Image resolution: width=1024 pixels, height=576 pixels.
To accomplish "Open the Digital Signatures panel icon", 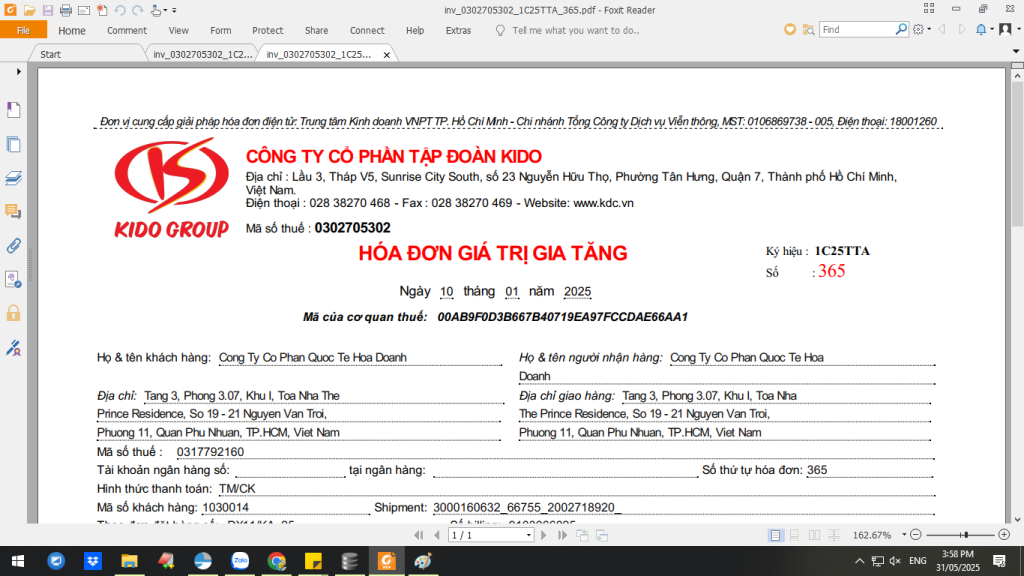I will [x=13, y=280].
